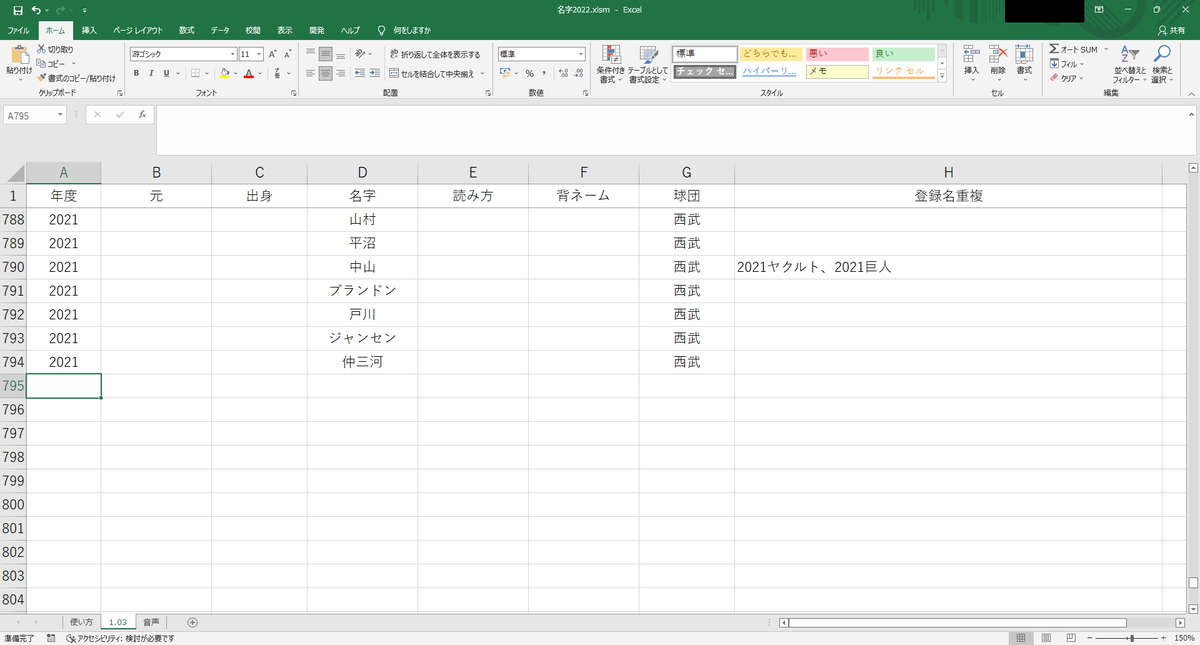Apply percent style %
This screenshot has width=1200, height=645.
point(529,73)
